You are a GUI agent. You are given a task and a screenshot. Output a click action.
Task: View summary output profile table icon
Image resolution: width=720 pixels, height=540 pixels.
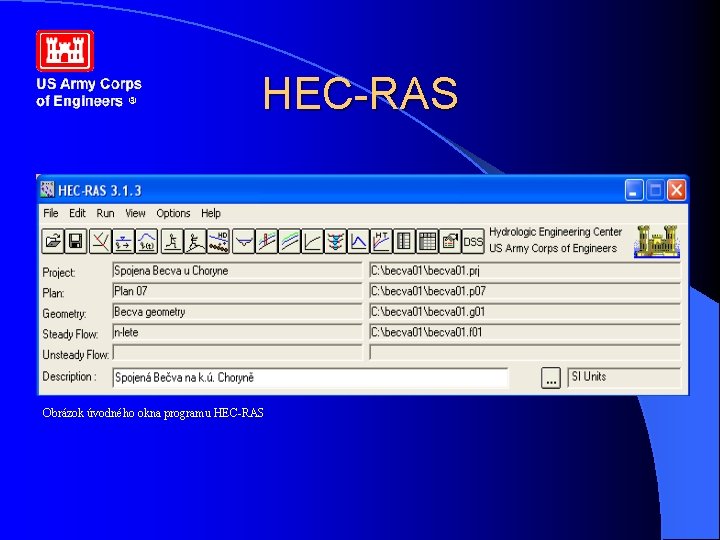click(427, 241)
